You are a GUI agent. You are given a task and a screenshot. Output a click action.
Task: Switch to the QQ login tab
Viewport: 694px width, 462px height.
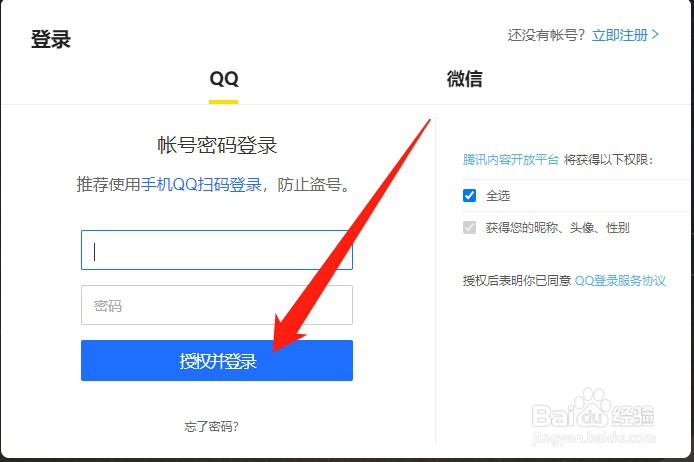[x=224, y=79]
